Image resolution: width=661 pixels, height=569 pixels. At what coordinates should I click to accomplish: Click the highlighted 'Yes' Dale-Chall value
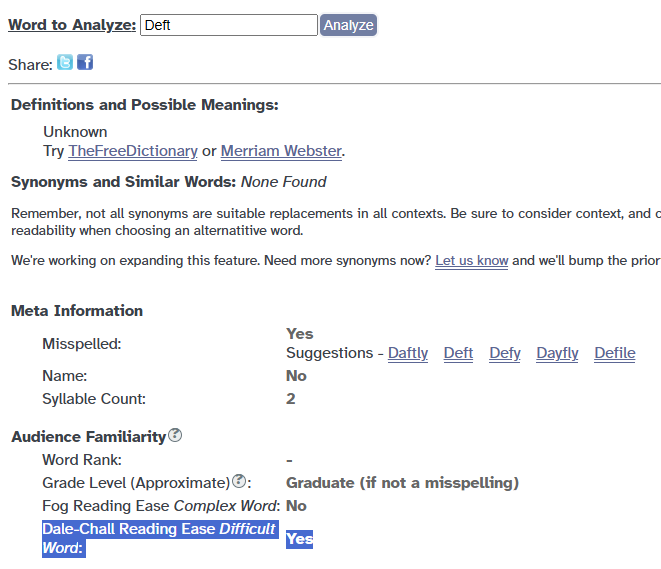coord(299,539)
